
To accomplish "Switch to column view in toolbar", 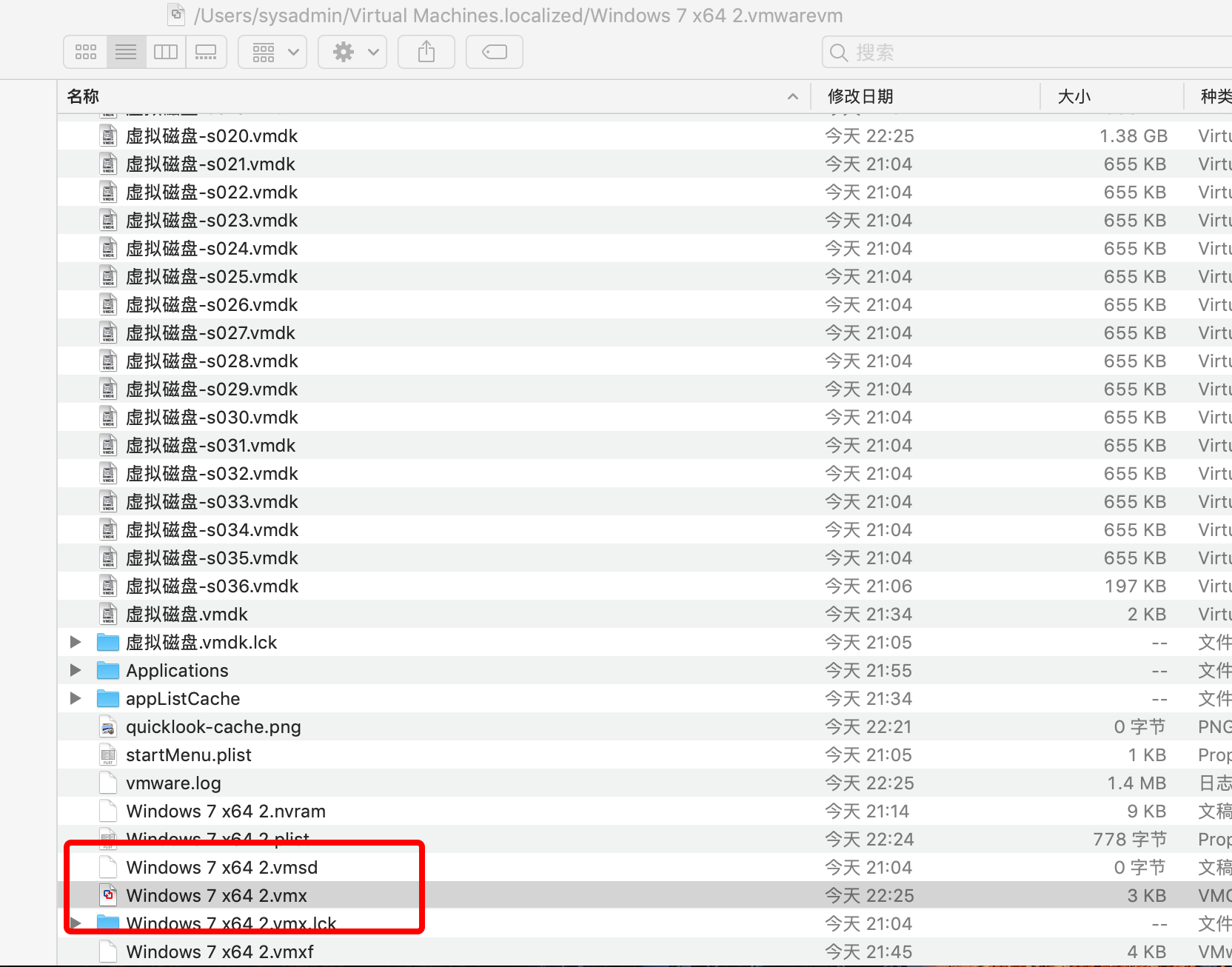I will tap(166, 52).
